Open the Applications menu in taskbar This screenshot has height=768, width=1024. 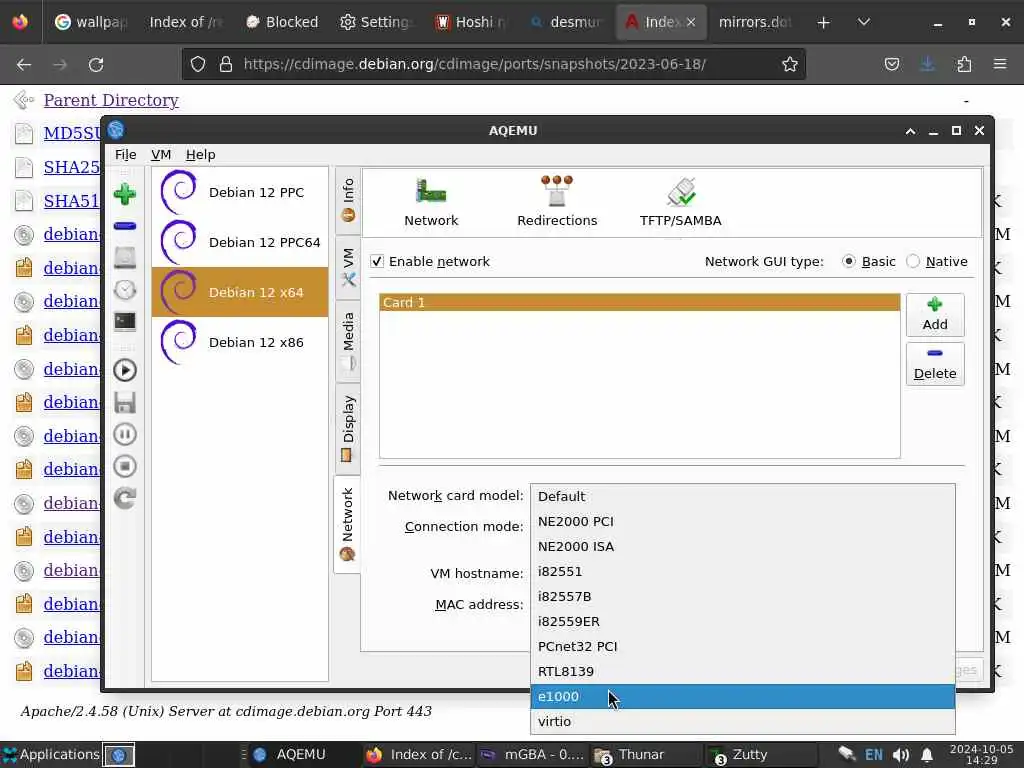tap(51, 754)
